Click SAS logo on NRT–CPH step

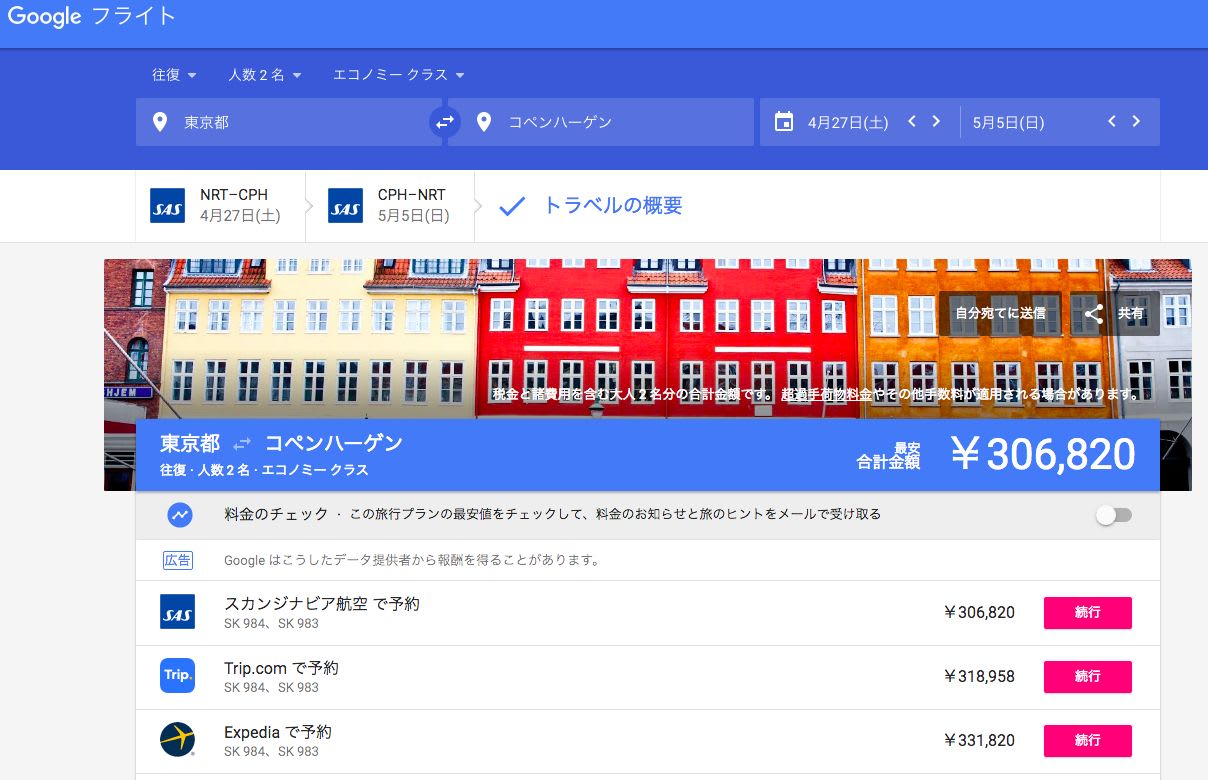(167, 205)
